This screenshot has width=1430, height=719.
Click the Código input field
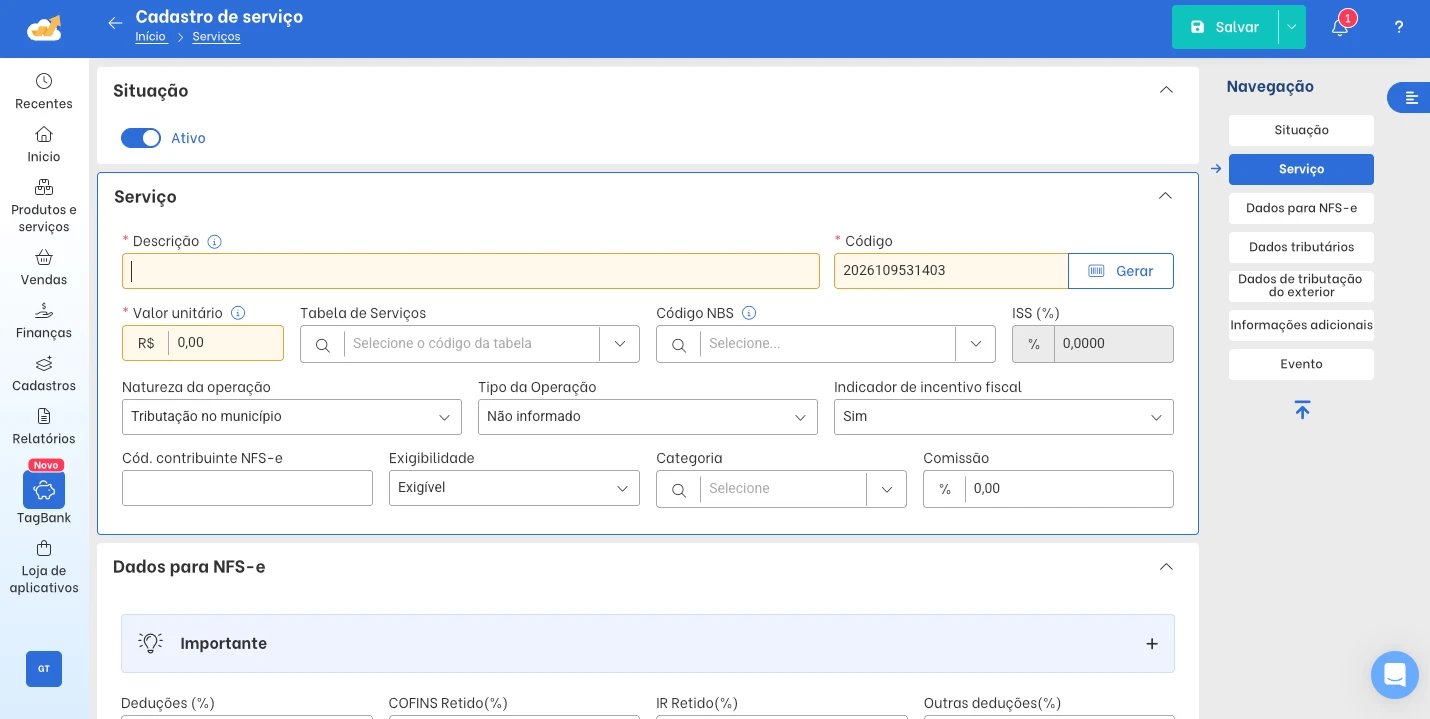point(951,271)
